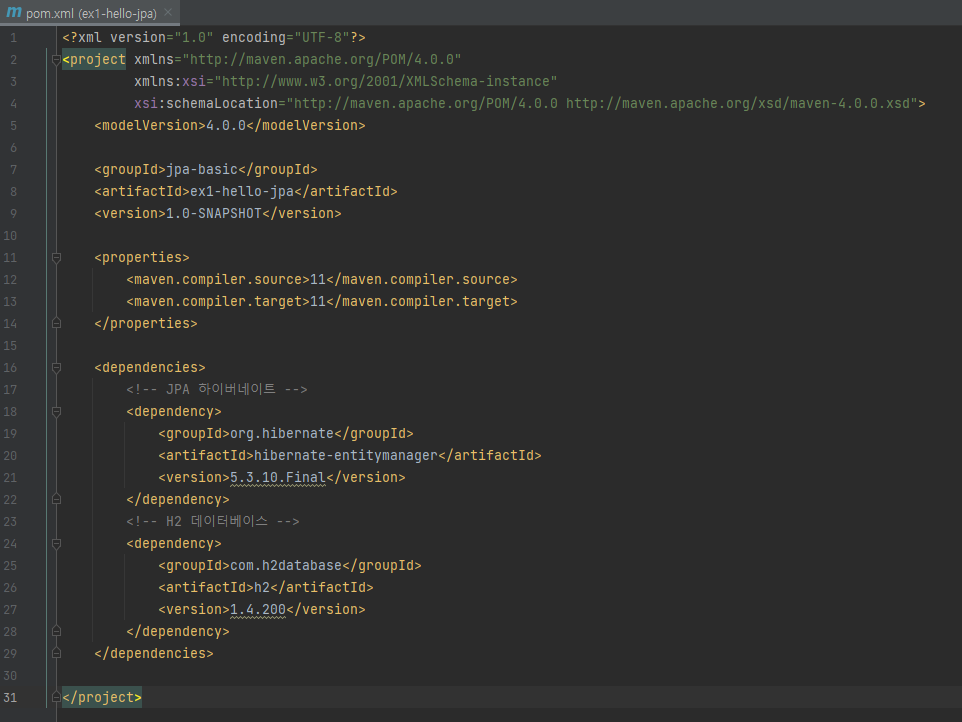Click the org.hibernate groupId value
The width and height of the screenshot is (962, 722).
pyautogui.click(x=282, y=434)
